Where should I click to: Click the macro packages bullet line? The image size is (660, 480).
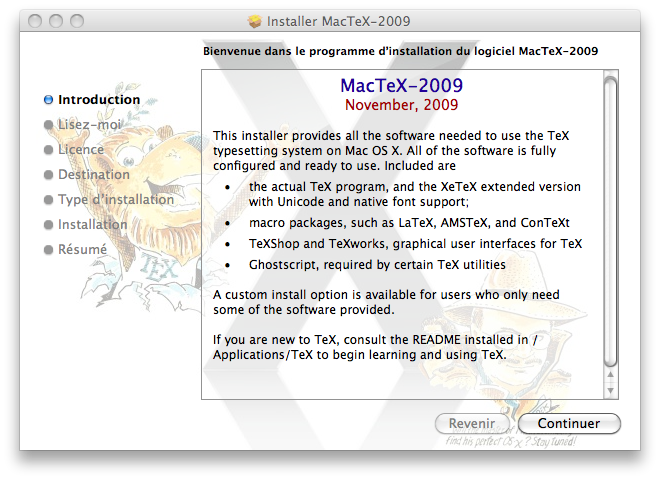coord(409,223)
